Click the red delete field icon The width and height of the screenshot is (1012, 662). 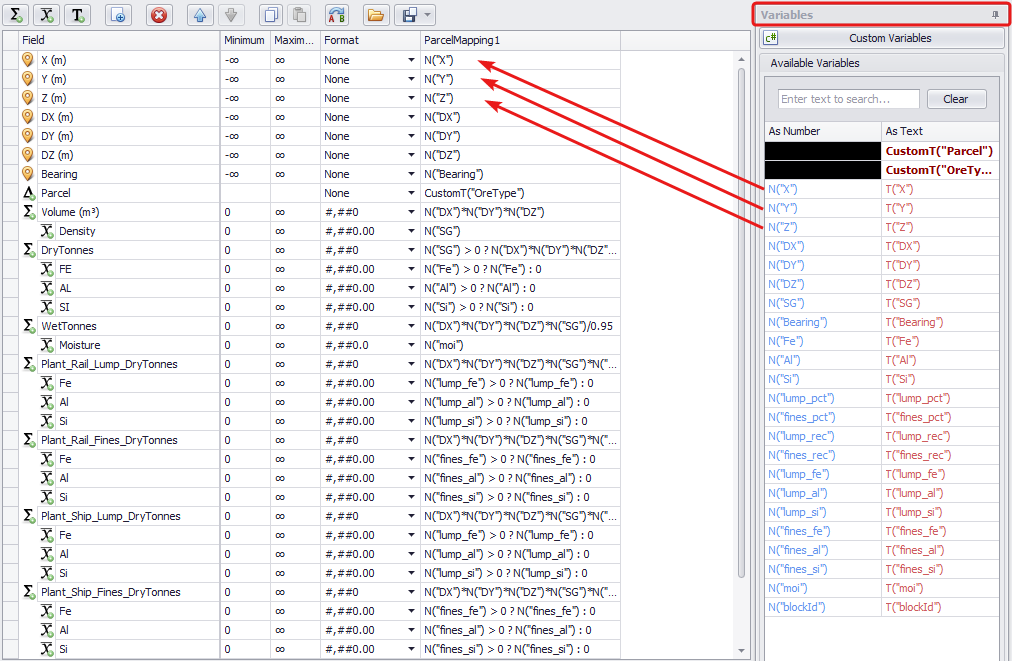click(x=158, y=15)
